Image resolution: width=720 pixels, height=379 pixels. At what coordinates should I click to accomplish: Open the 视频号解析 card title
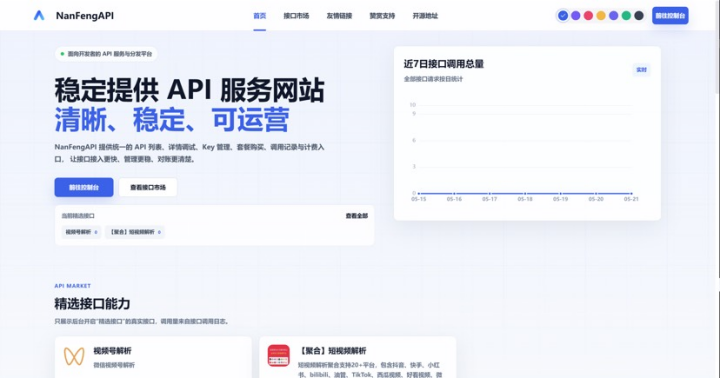point(112,351)
